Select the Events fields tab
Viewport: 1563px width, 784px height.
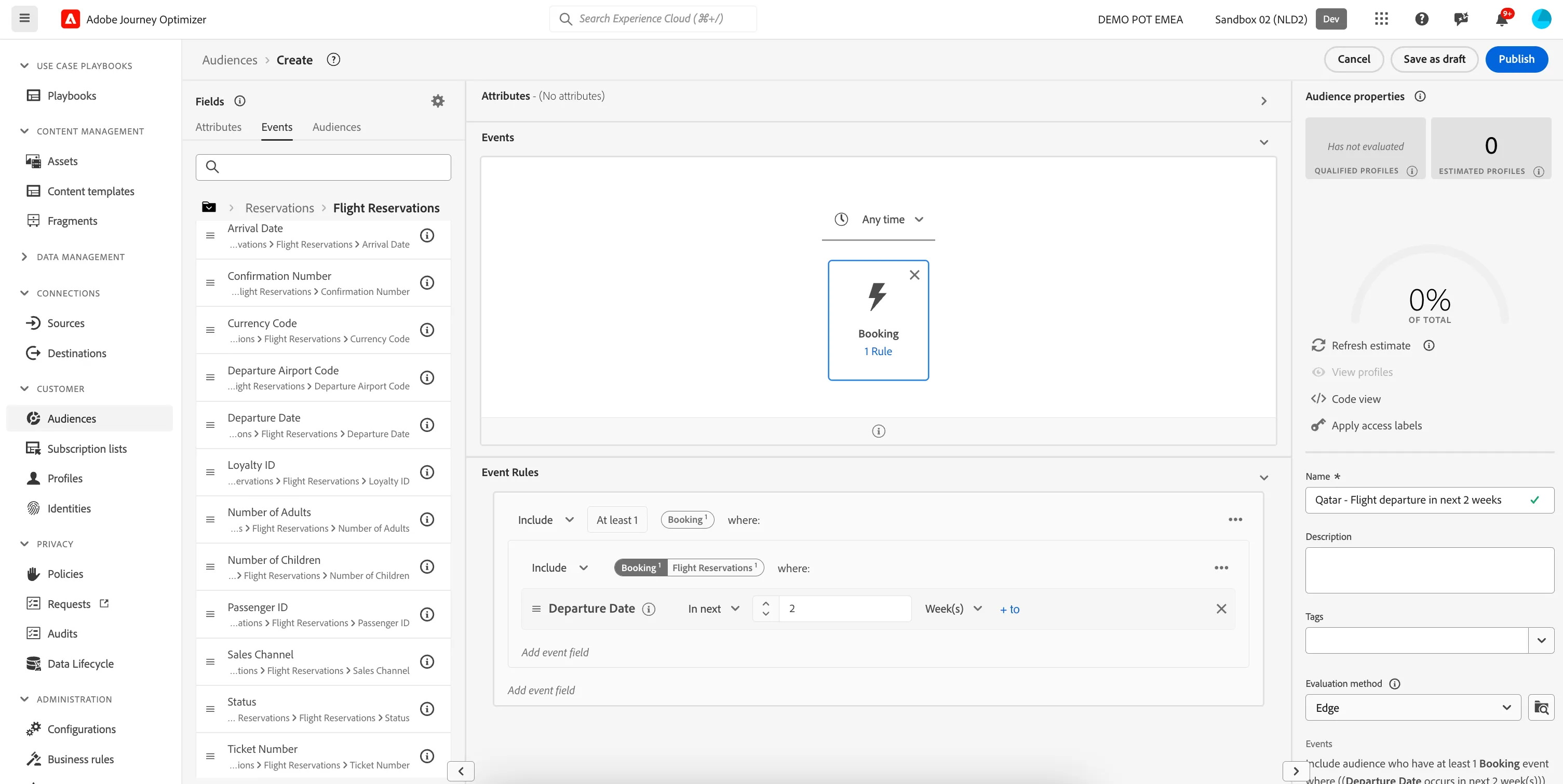(277, 127)
